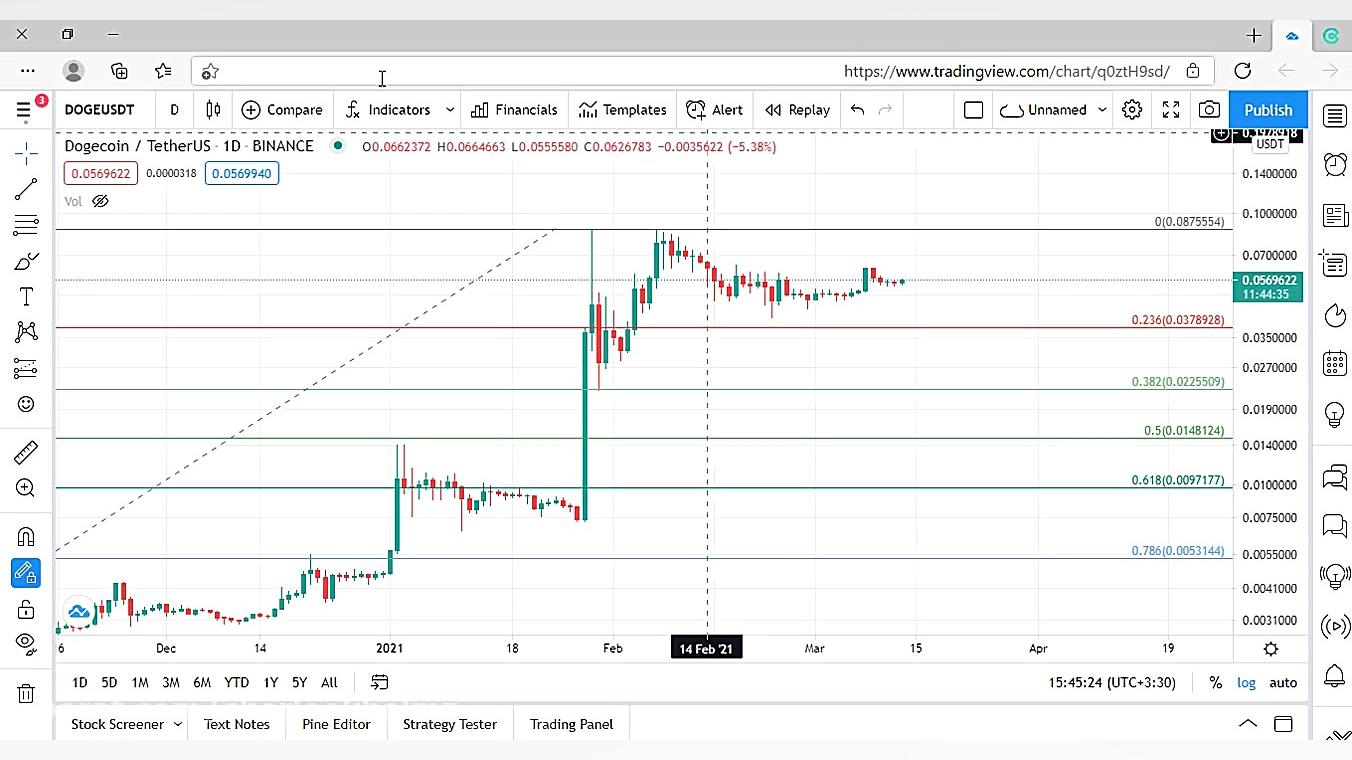This screenshot has height=760, width=1352.
Task: Open the patterns drawing tools
Action: (26, 332)
